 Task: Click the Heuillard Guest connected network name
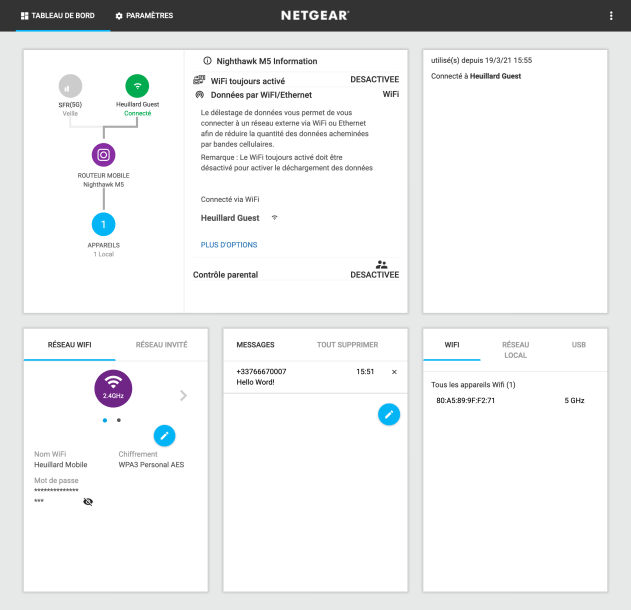point(230,218)
